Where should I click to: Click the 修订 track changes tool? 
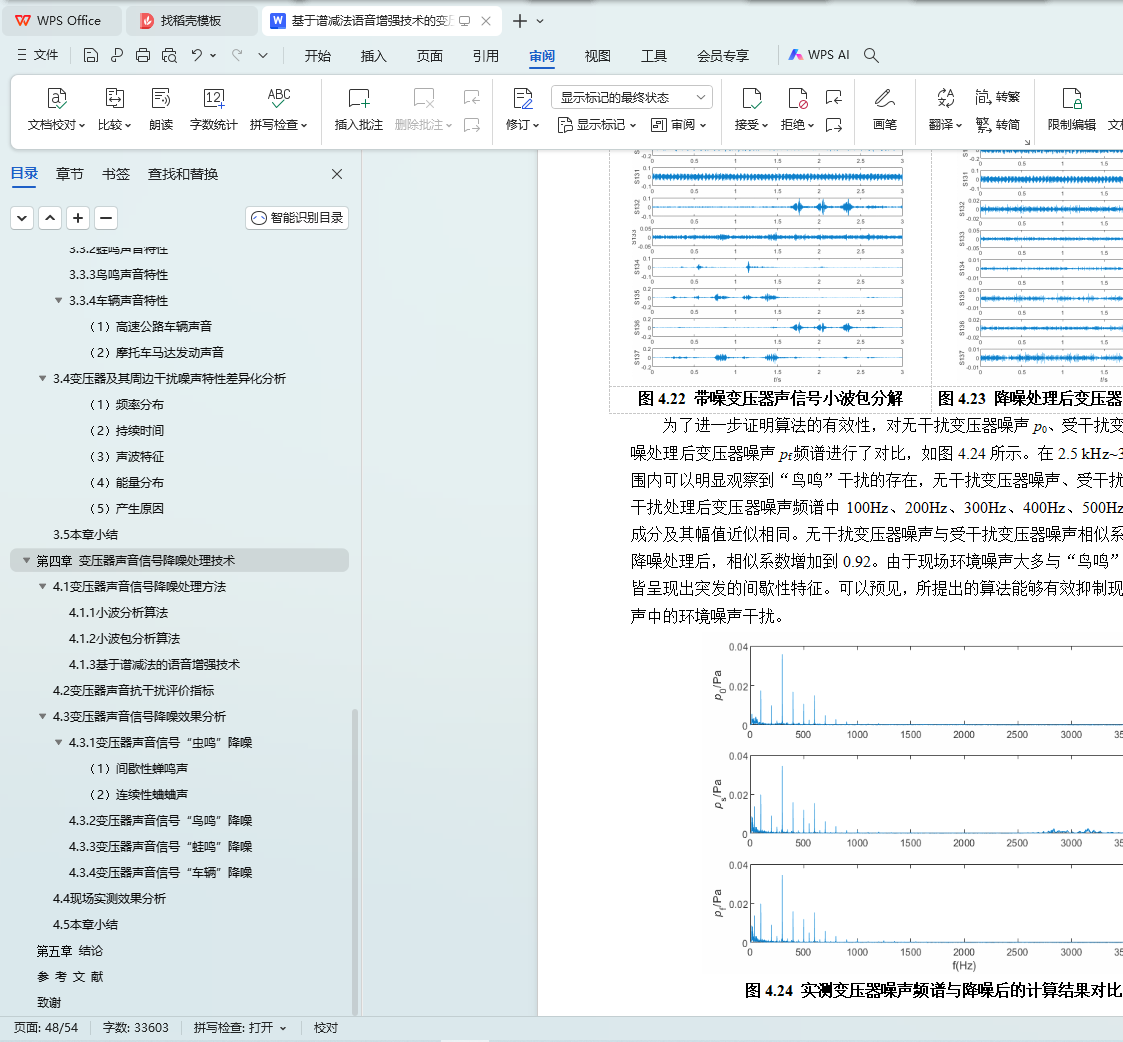(x=522, y=109)
